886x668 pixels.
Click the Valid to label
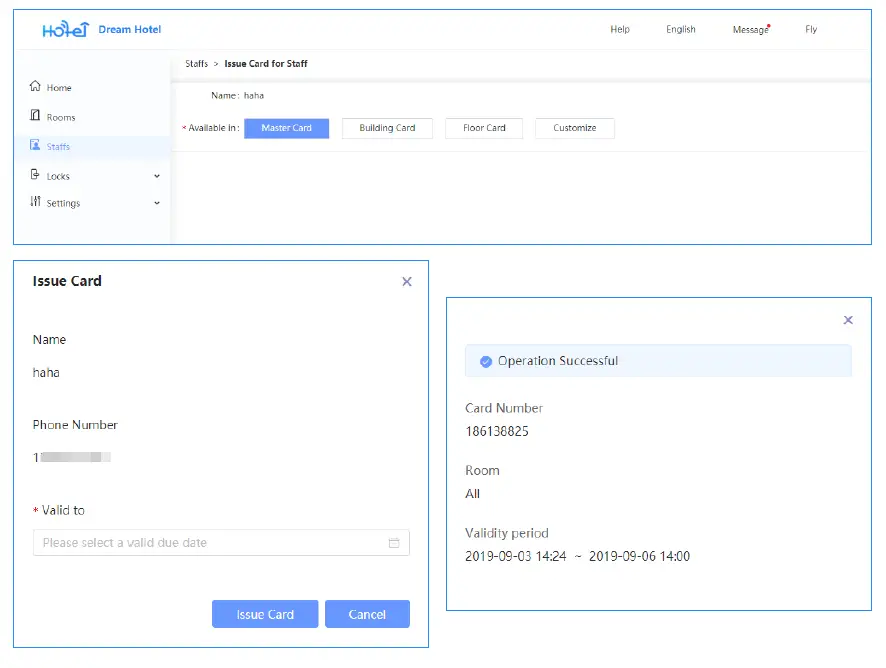(x=63, y=510)
